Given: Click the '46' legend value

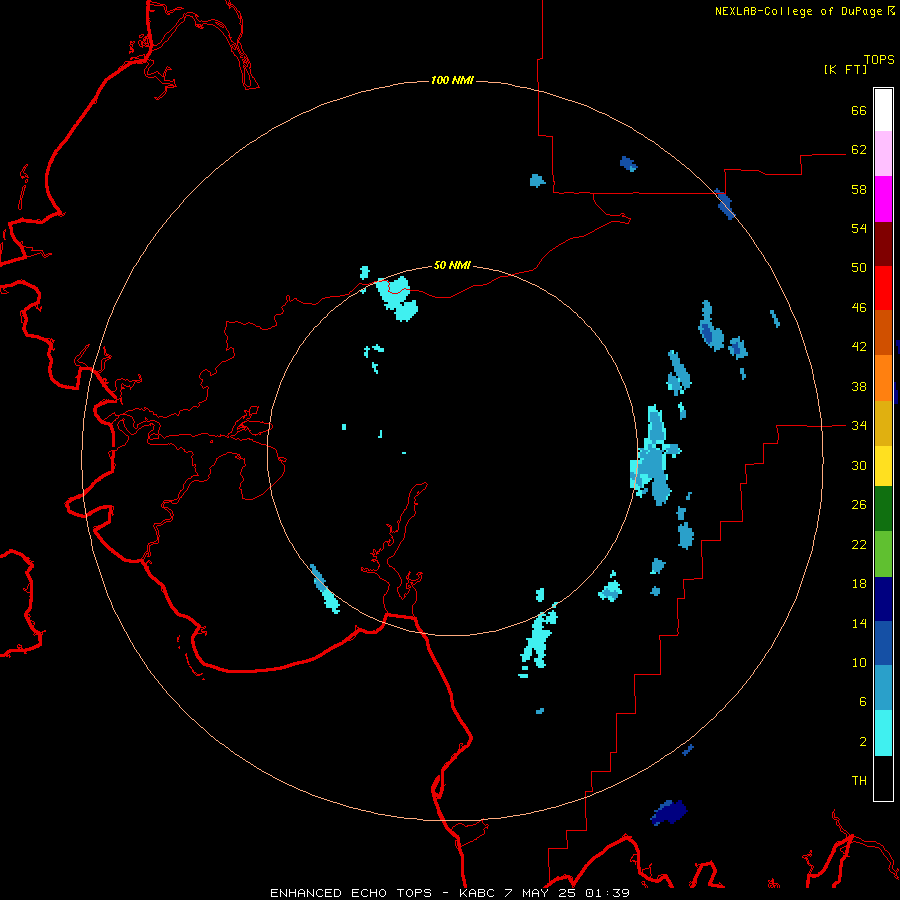Looking at the screenshot, I should click(859, 308).
